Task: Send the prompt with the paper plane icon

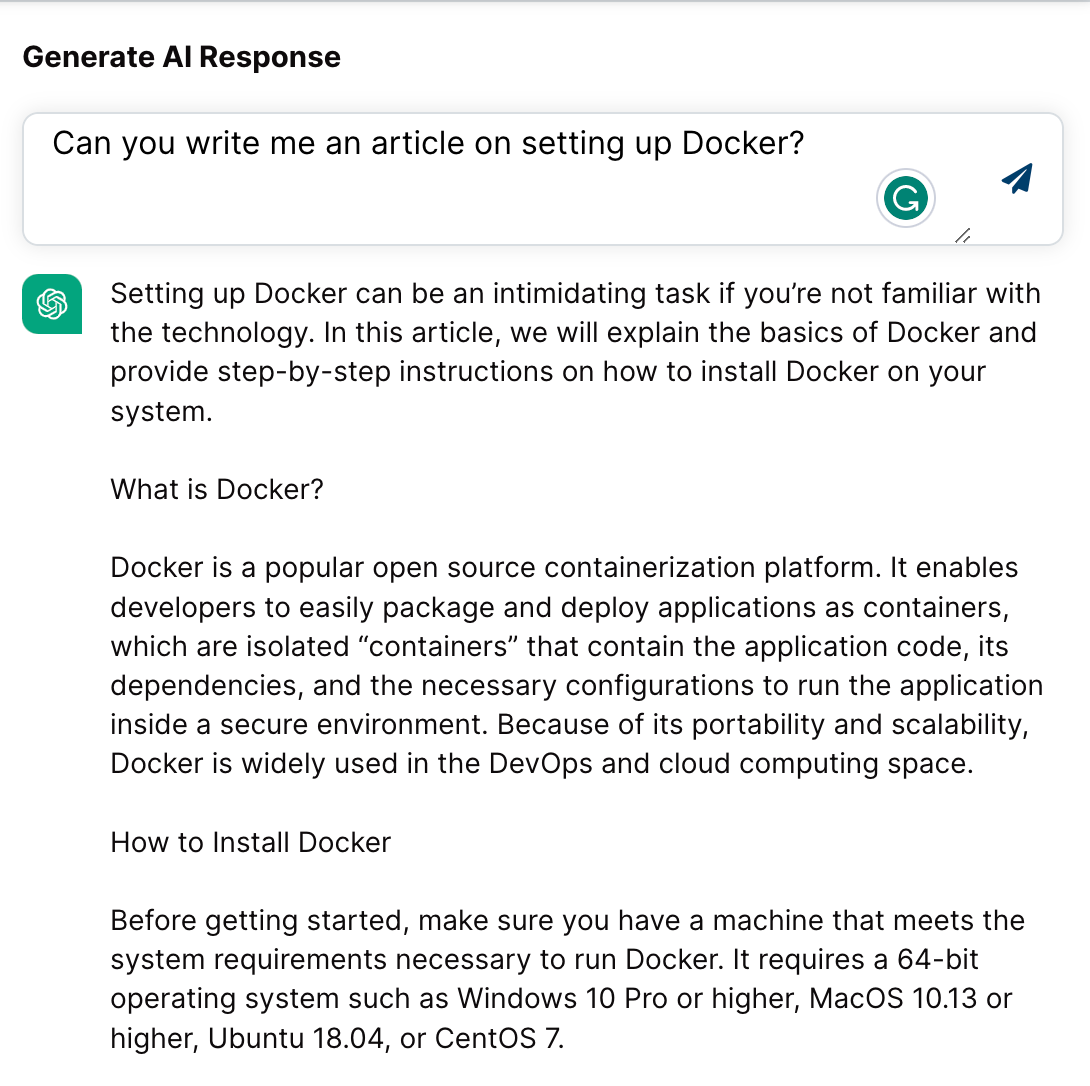Action: pyautogui.click(x=1017, y=179)
